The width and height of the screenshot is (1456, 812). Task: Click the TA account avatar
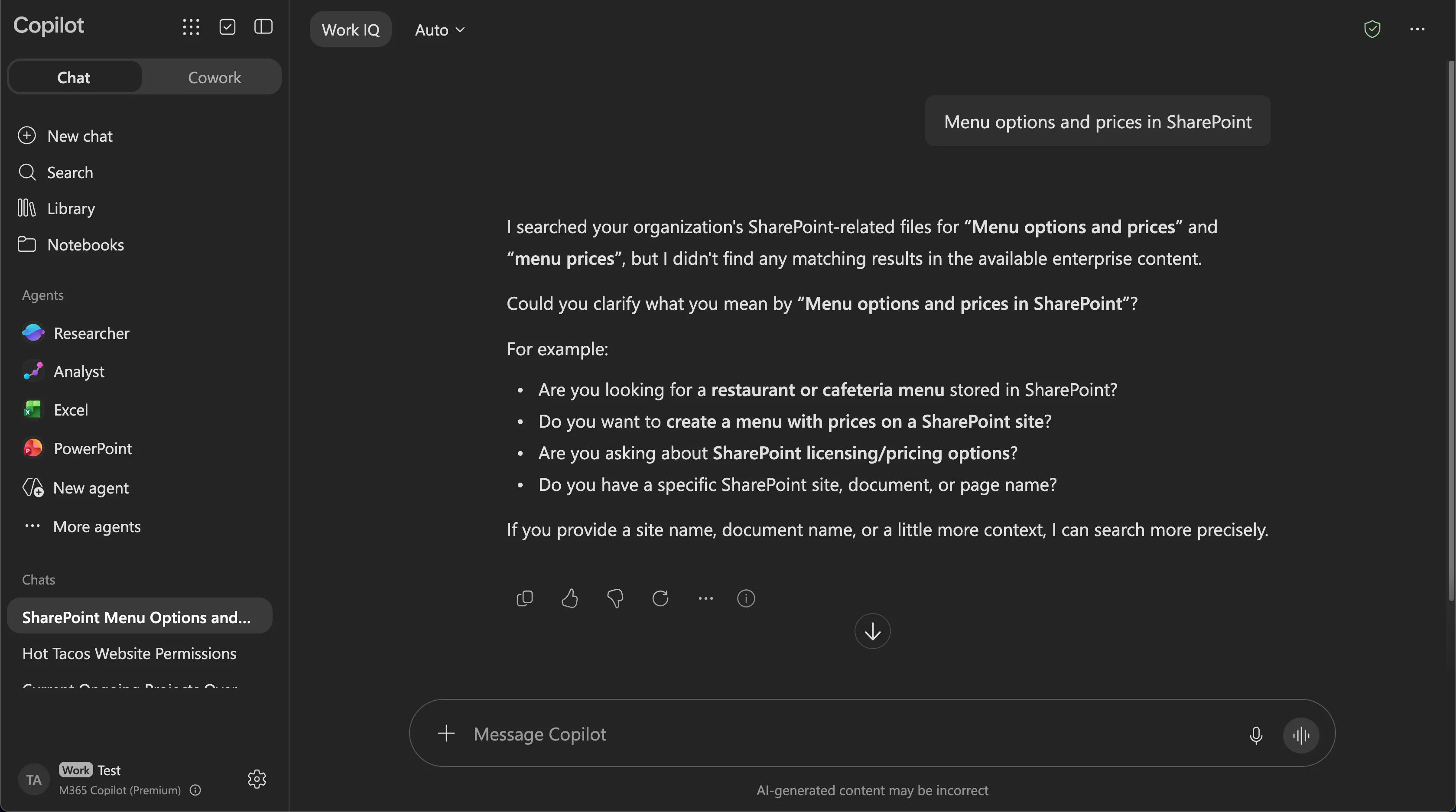[x=34, y=780]
